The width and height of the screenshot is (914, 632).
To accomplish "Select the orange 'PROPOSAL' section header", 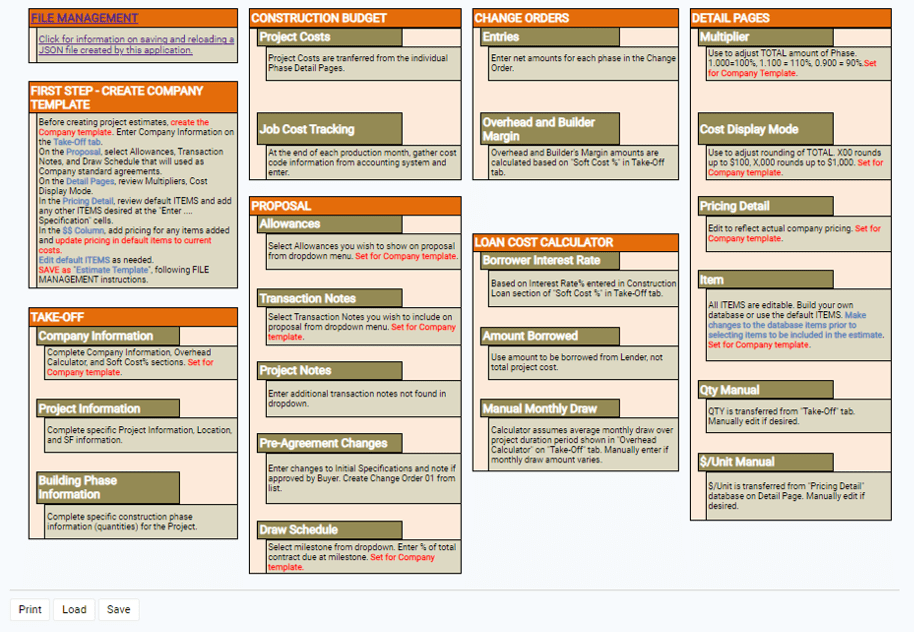I will coord(355,206).
